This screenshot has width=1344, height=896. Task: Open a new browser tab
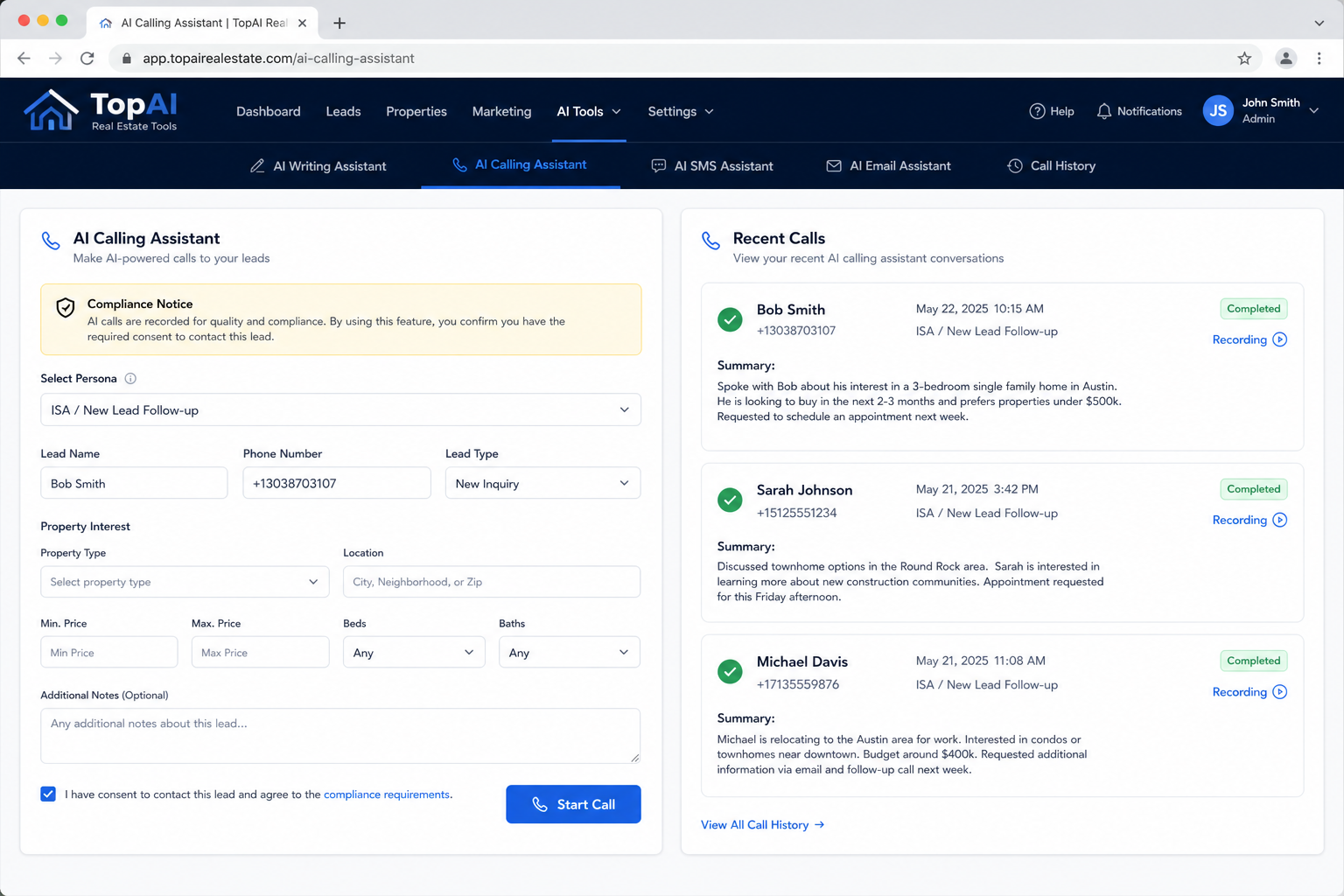click(339, 23)
